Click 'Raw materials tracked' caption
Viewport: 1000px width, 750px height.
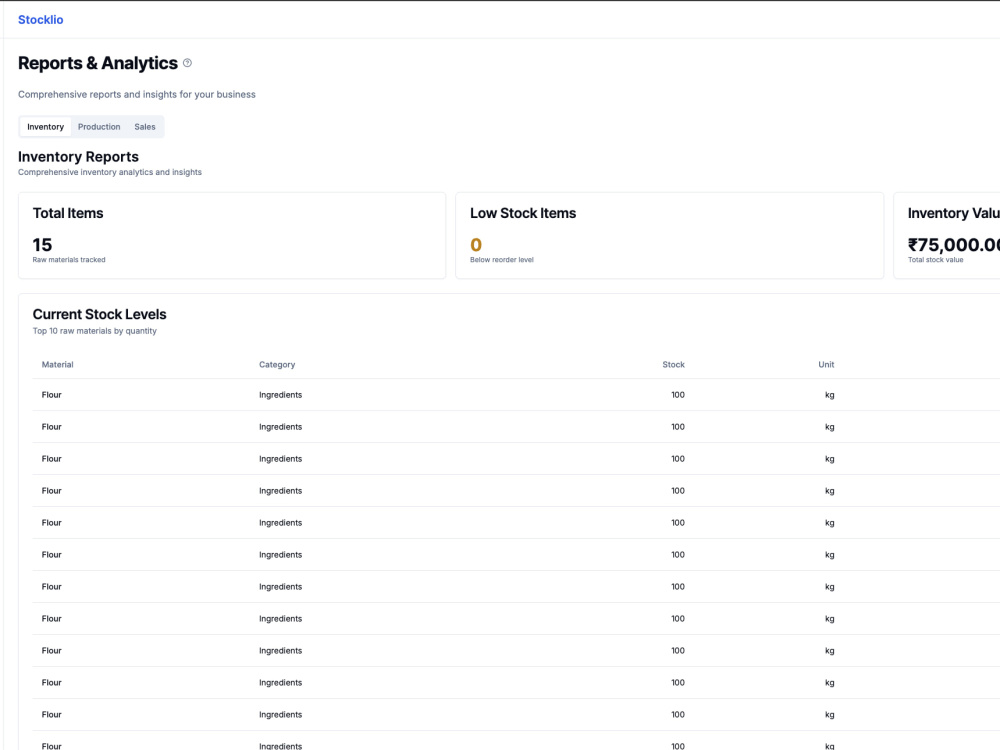tap(69, 260)
